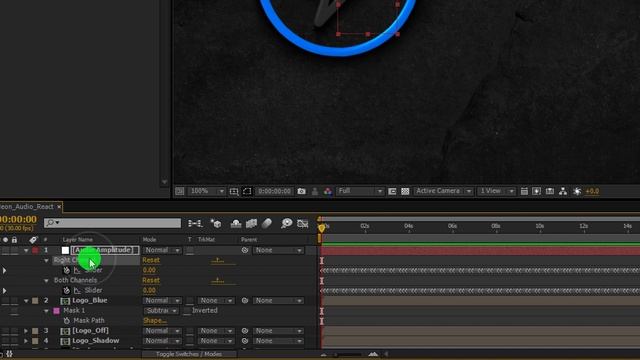Click the pink Mask 1 color swatch
The width and height of the screenshot is (640, 360).
point(56,311)
